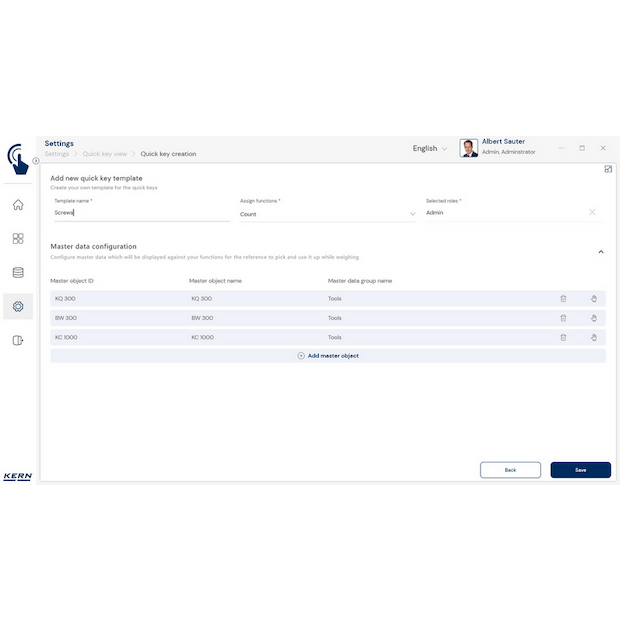Click the Template name input field

tap(140, 213)
